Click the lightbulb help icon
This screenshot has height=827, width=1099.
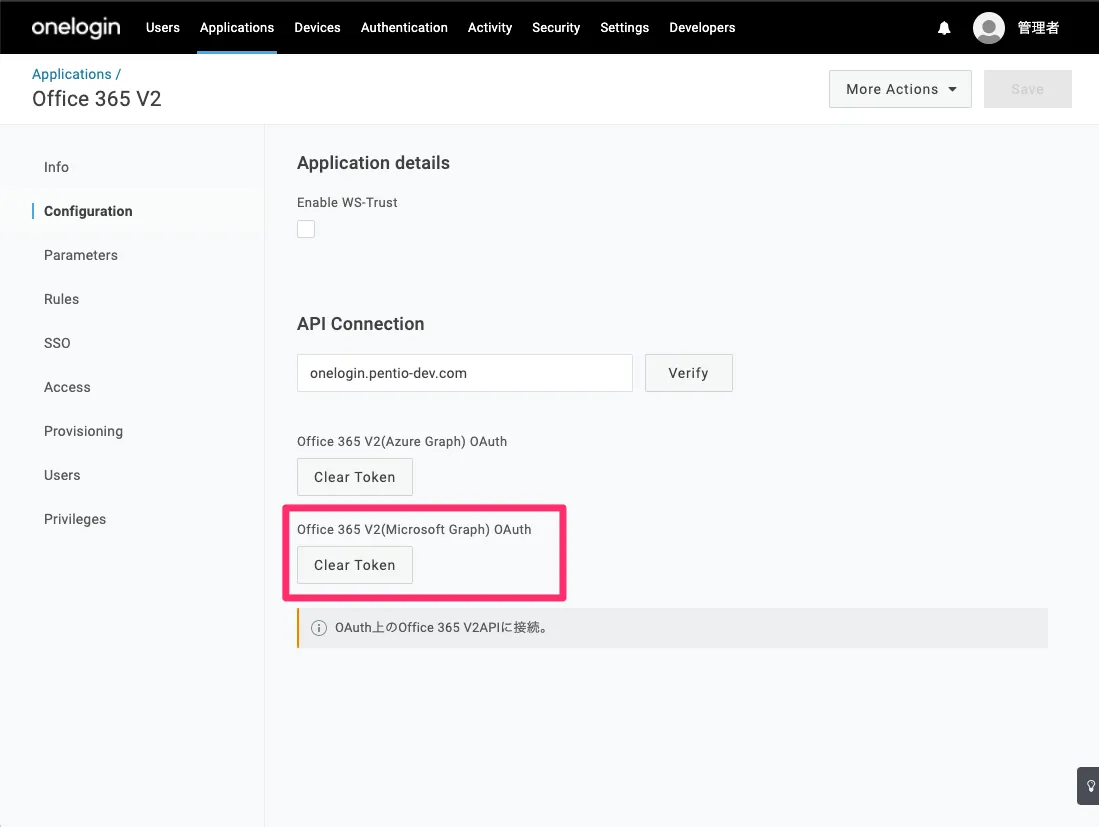1089,786
